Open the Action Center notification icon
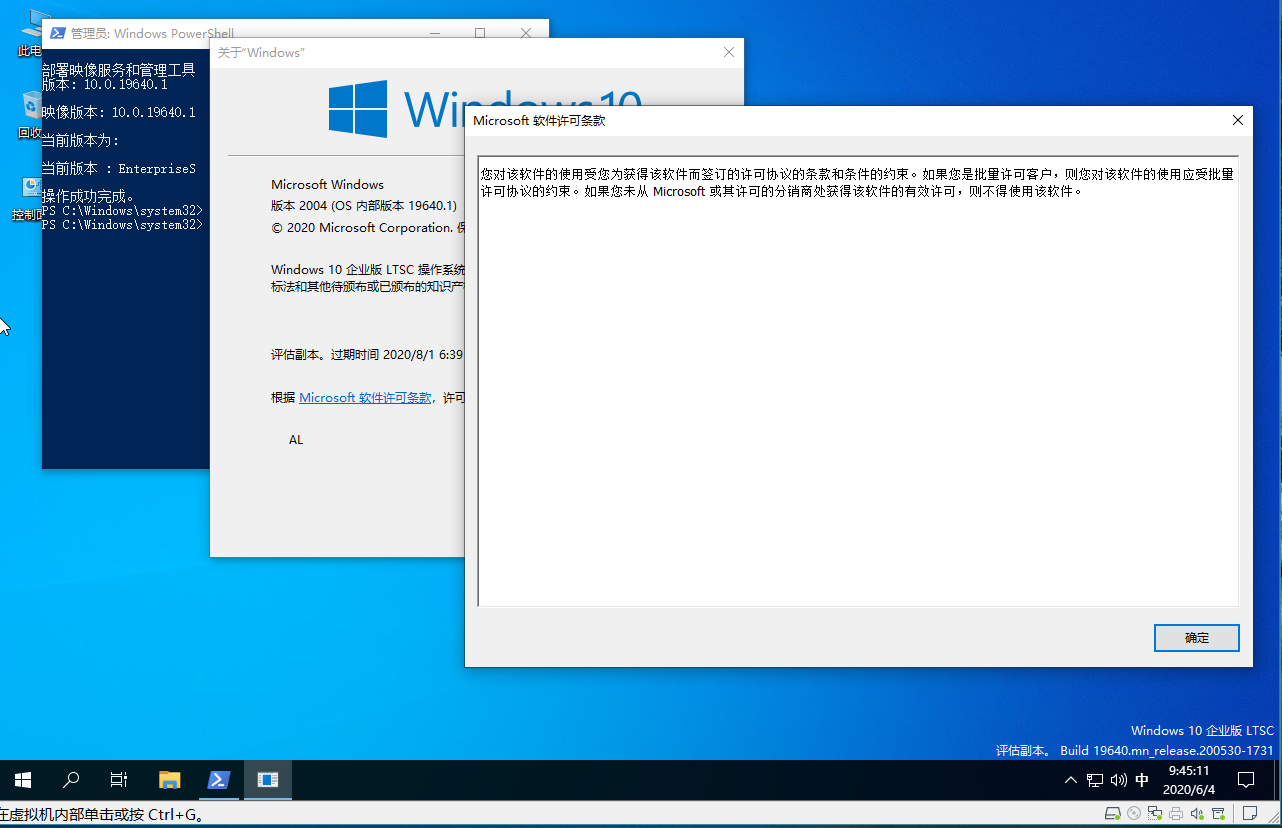 coord(1246,780)
